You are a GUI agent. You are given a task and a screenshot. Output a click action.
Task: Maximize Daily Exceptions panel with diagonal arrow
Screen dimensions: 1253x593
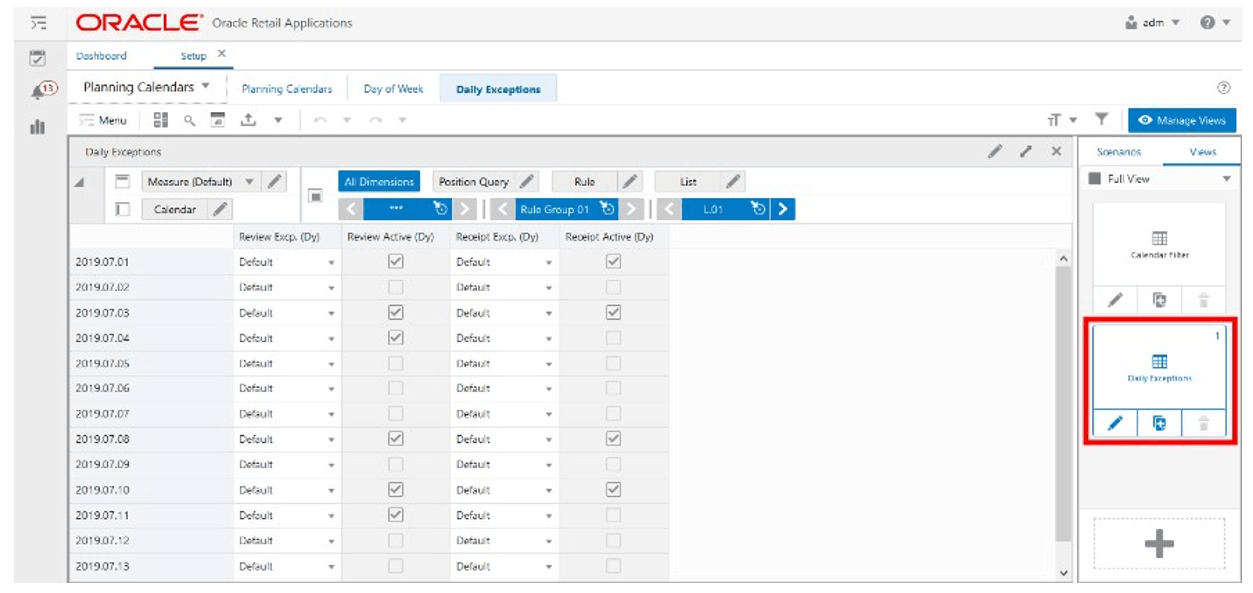click(1026, 151)
